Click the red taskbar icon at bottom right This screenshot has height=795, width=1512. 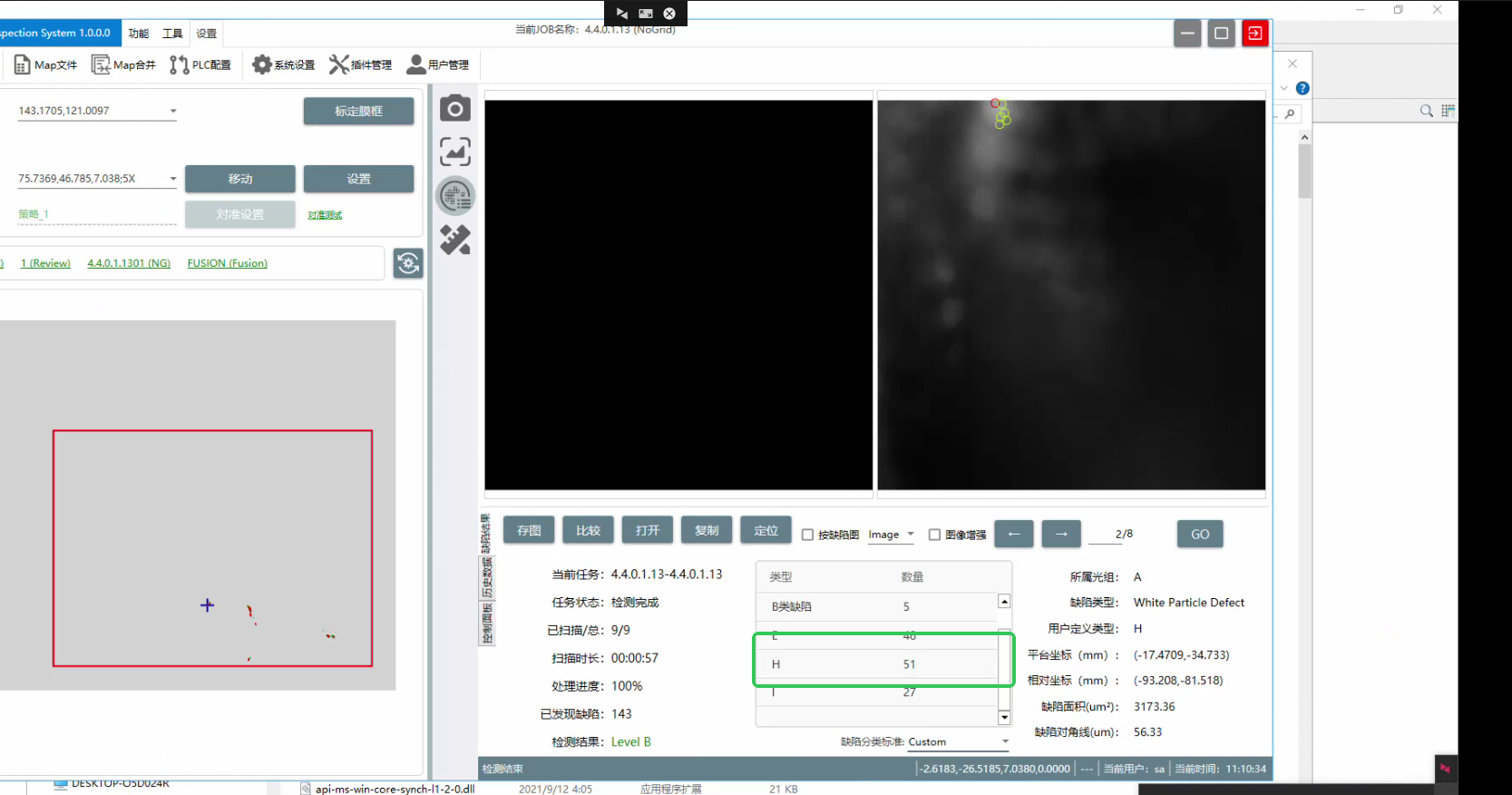coord(1446,769)
